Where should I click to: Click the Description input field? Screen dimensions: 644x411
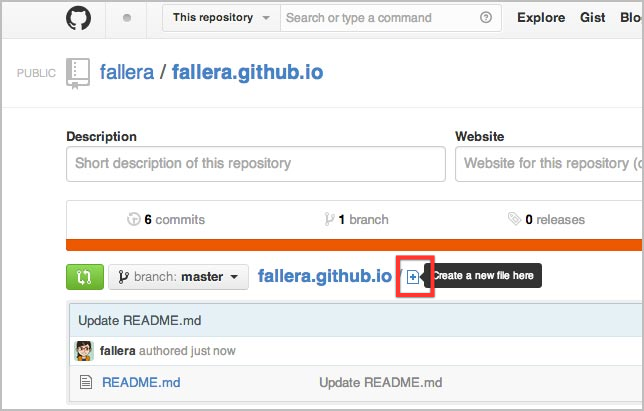(256, 164)
